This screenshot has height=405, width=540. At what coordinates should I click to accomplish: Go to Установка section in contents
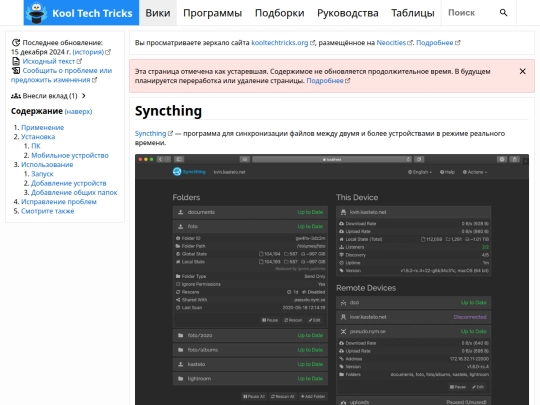38,137
